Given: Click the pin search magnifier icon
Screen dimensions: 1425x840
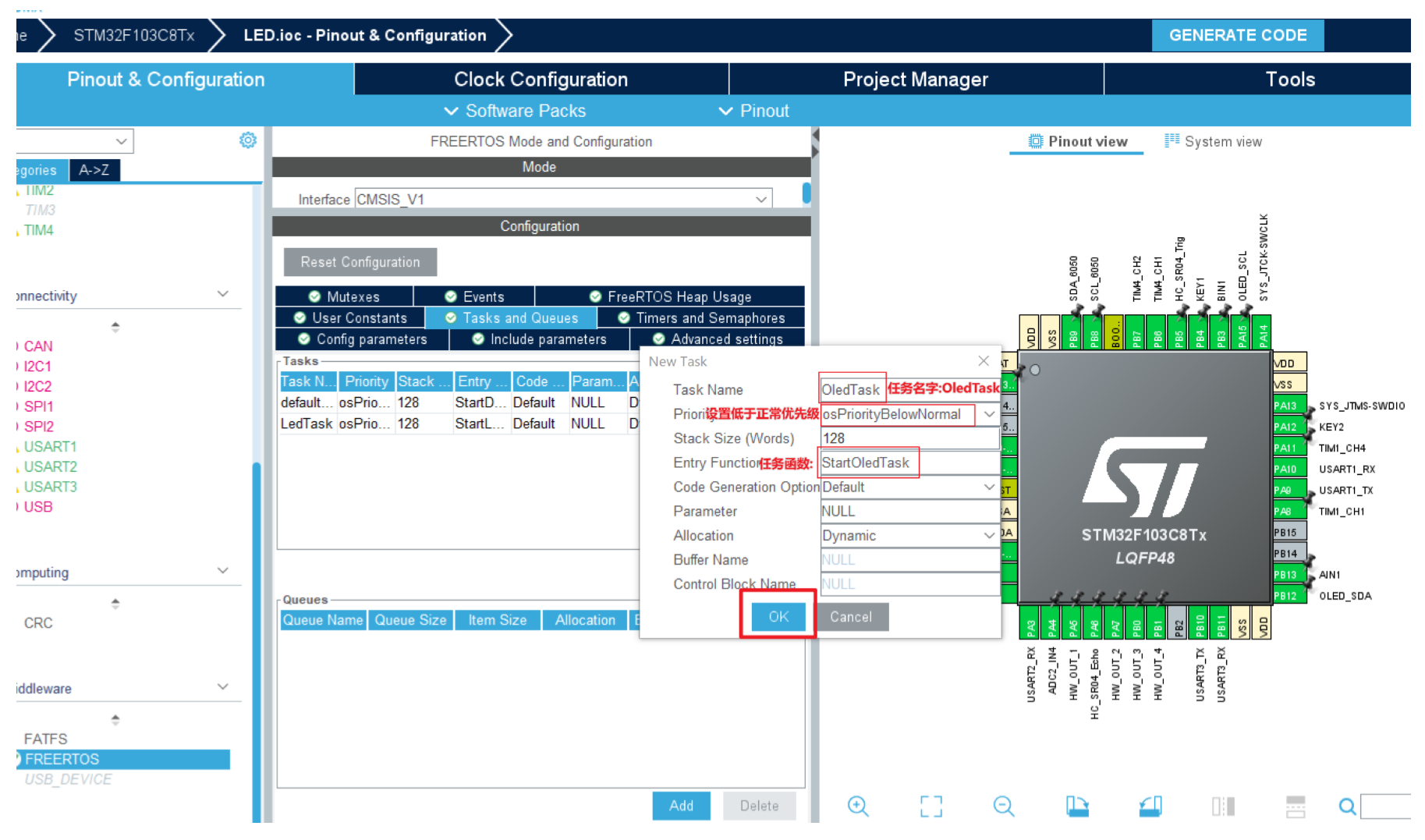Looking at the screenshot, I should click(x=1347, y=806).
